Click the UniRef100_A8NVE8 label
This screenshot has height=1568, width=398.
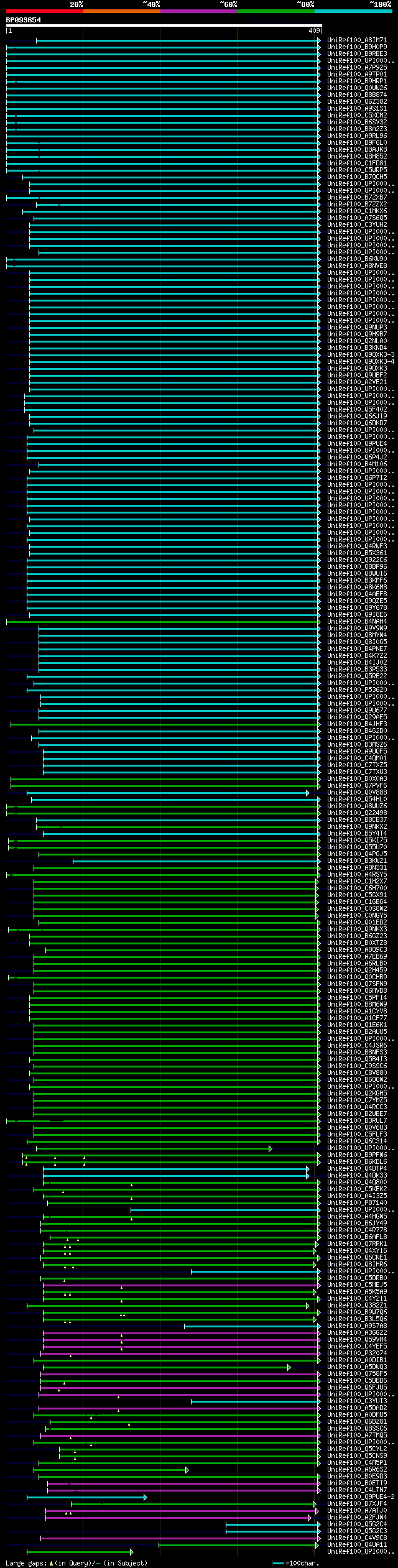click(357, 265)
